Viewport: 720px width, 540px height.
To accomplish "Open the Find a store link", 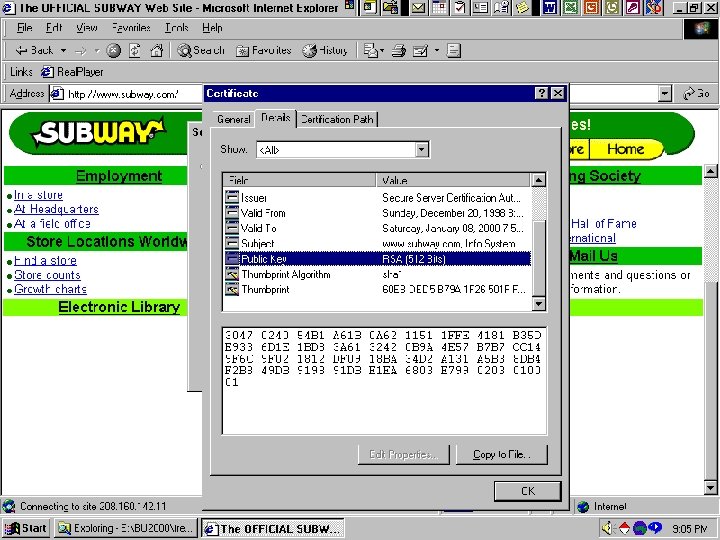I will coord(45,261).
